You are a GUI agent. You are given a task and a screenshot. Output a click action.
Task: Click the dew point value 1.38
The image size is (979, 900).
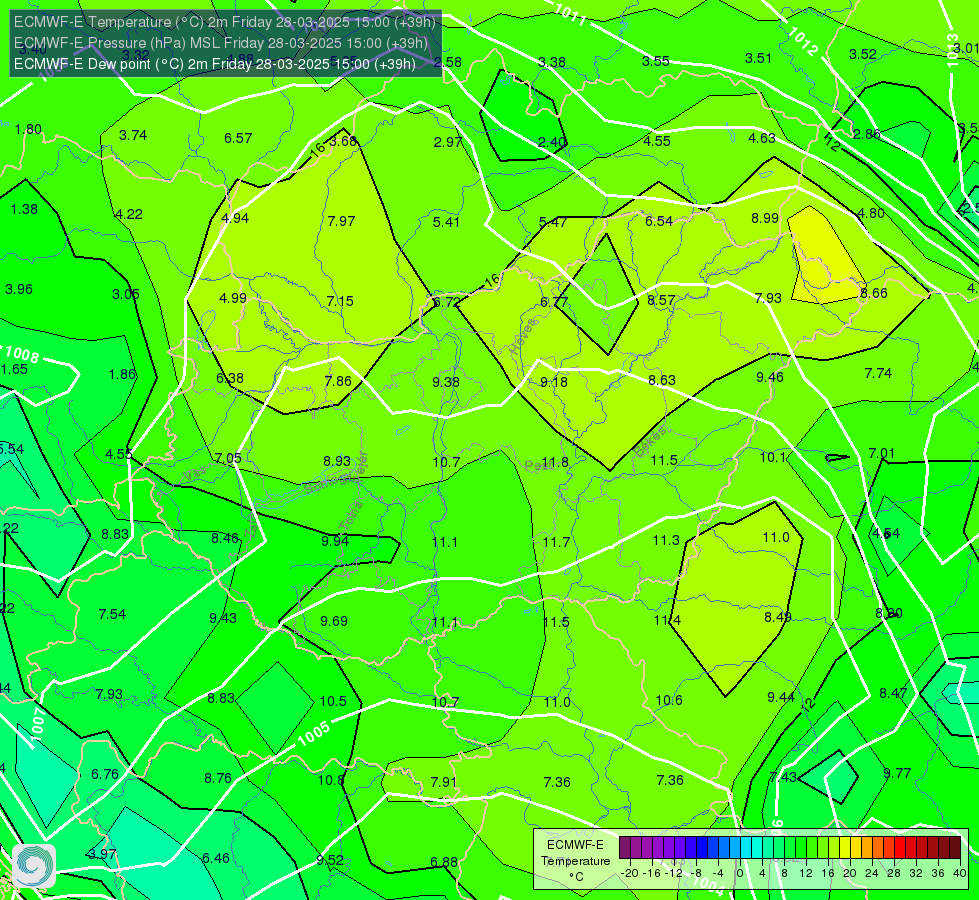tap(24, 209)
